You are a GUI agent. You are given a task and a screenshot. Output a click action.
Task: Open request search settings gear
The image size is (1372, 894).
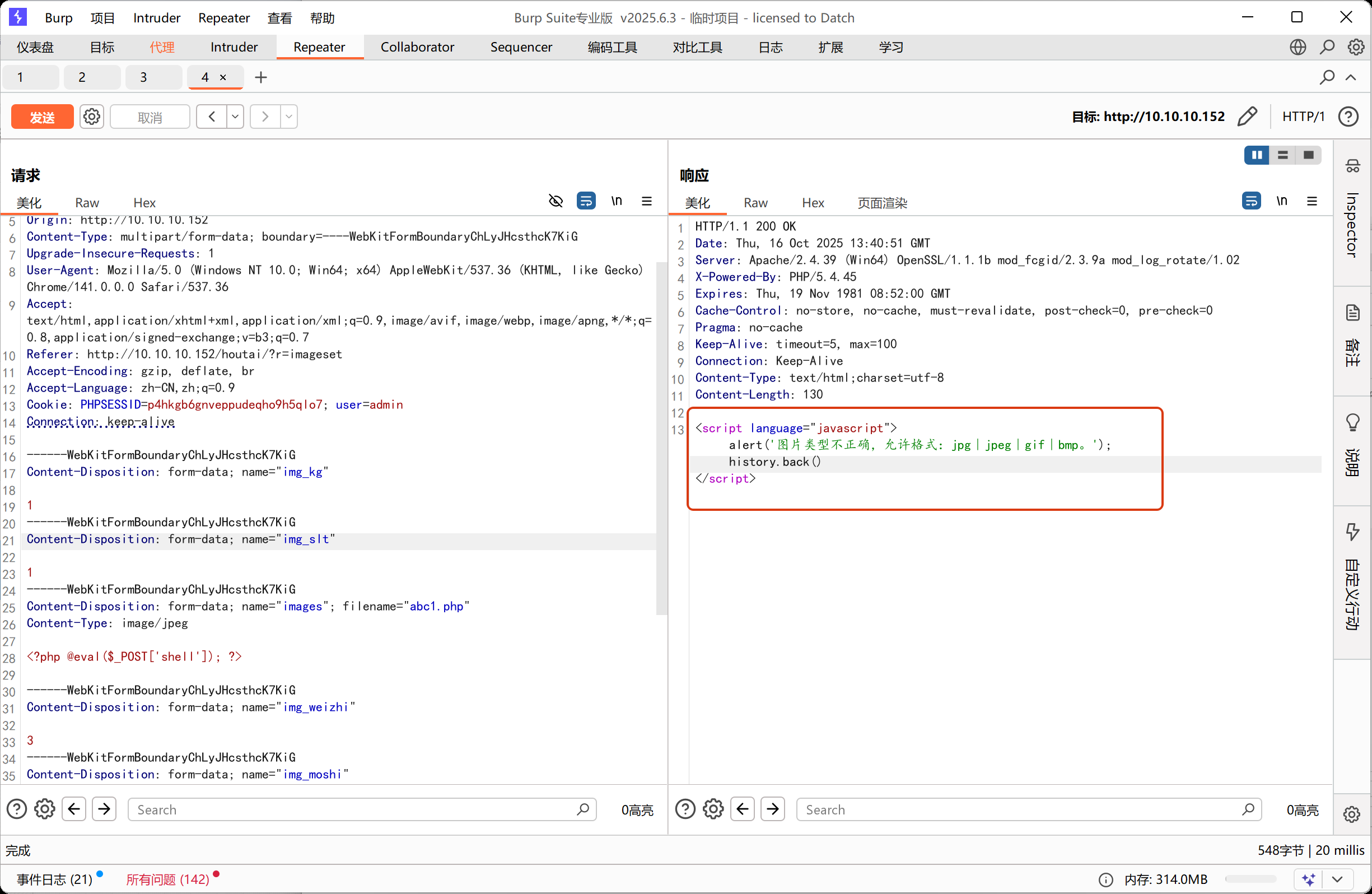45,809
